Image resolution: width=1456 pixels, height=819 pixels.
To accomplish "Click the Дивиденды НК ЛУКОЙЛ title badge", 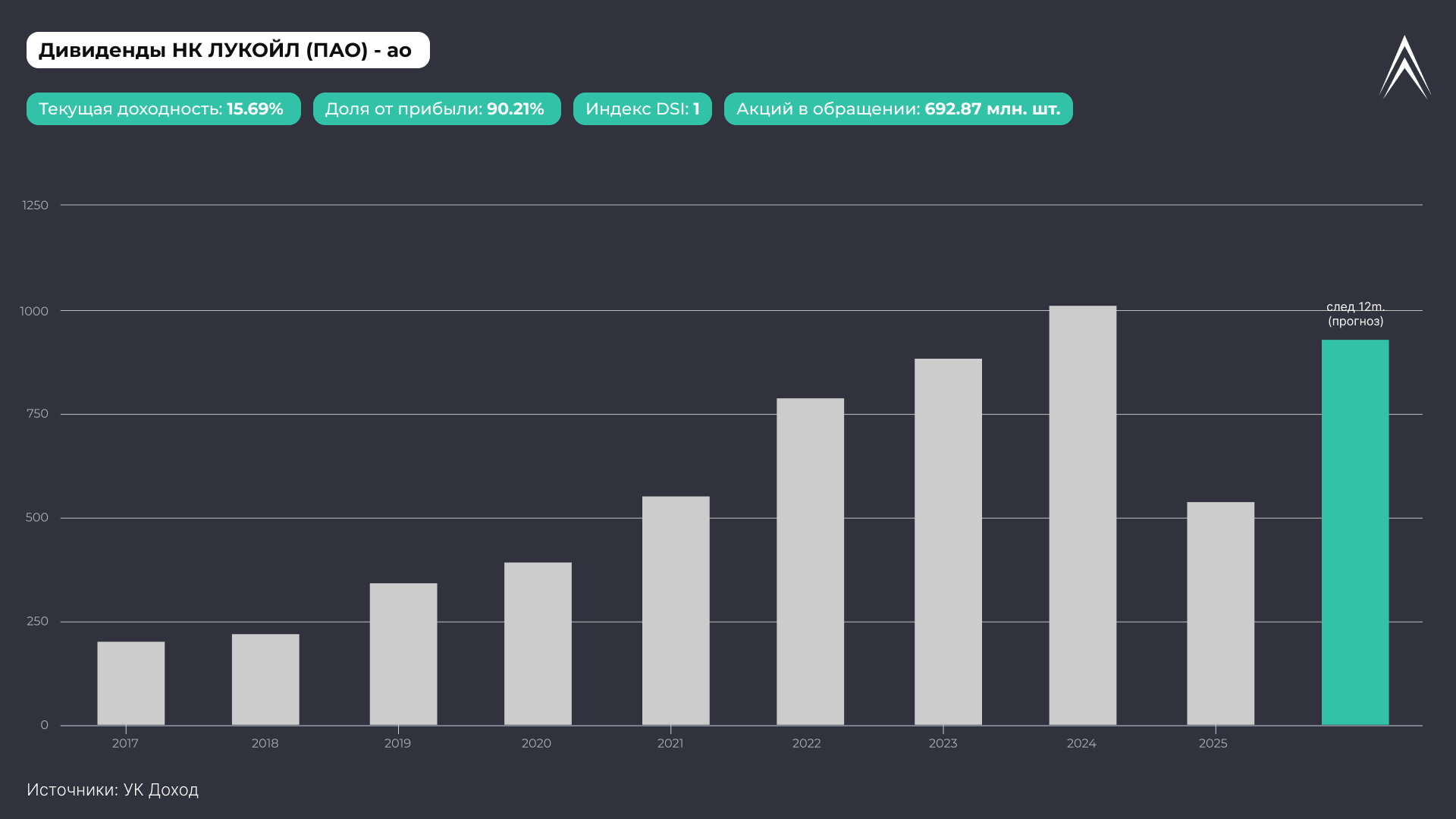I will coord(227,50).
